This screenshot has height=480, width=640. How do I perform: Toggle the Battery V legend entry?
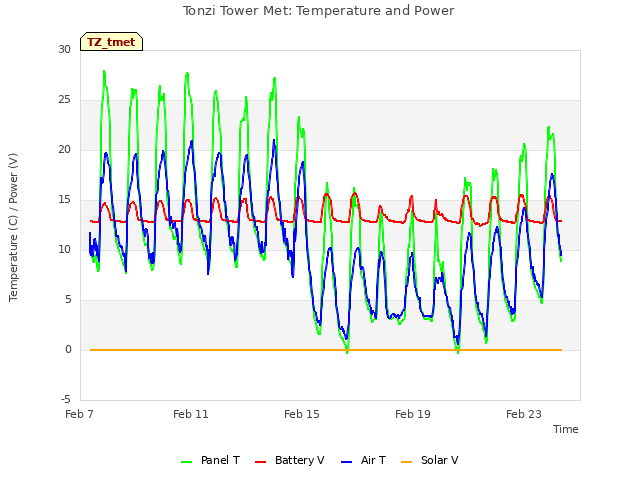(290, 460)
